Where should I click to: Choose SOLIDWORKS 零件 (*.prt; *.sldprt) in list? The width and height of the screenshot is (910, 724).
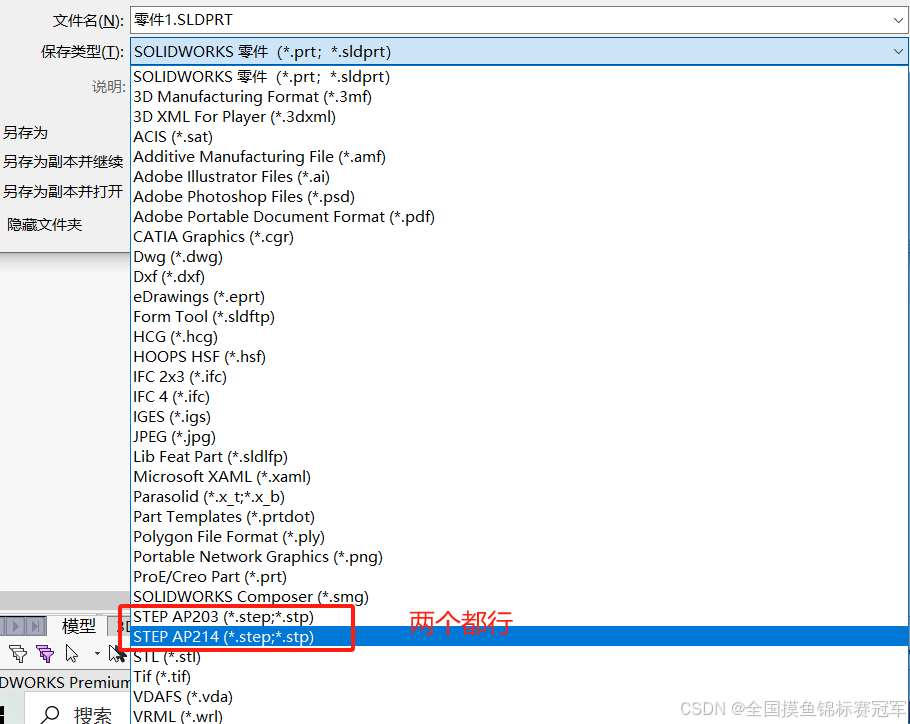click(519, 77)
